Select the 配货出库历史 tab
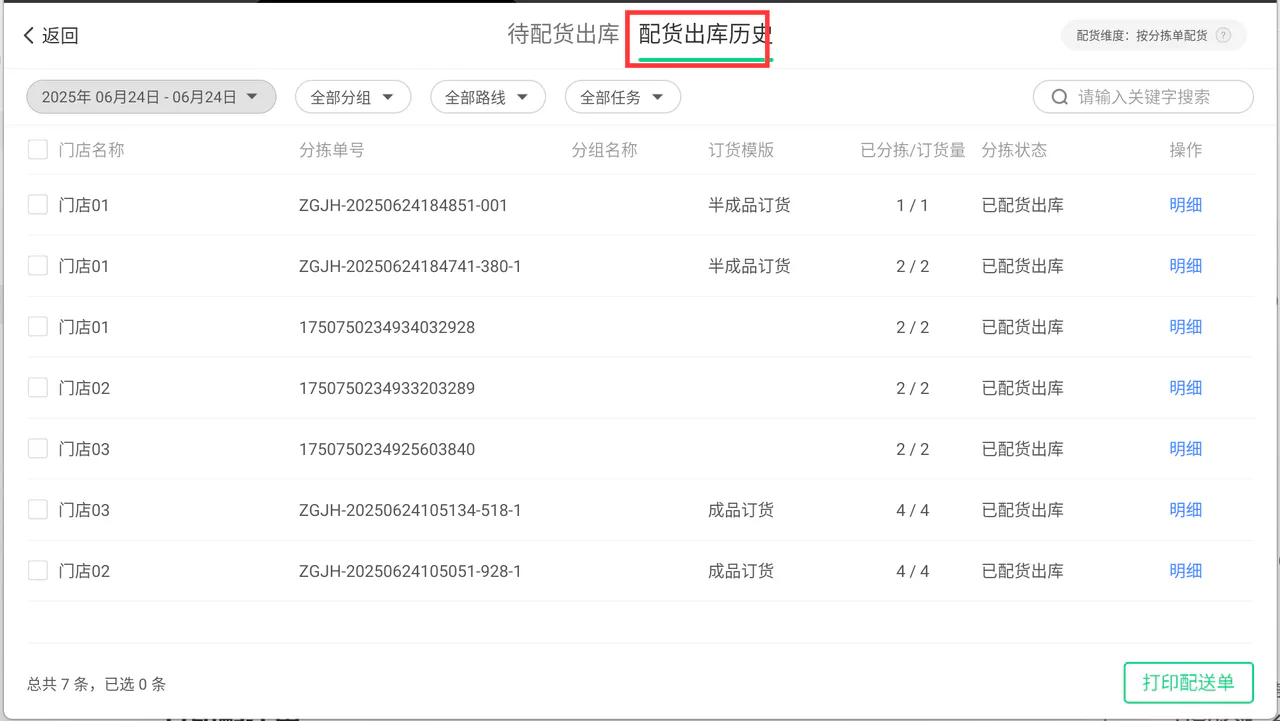The width and height of the screenshot is (1280, 721). tap(705, 35)
